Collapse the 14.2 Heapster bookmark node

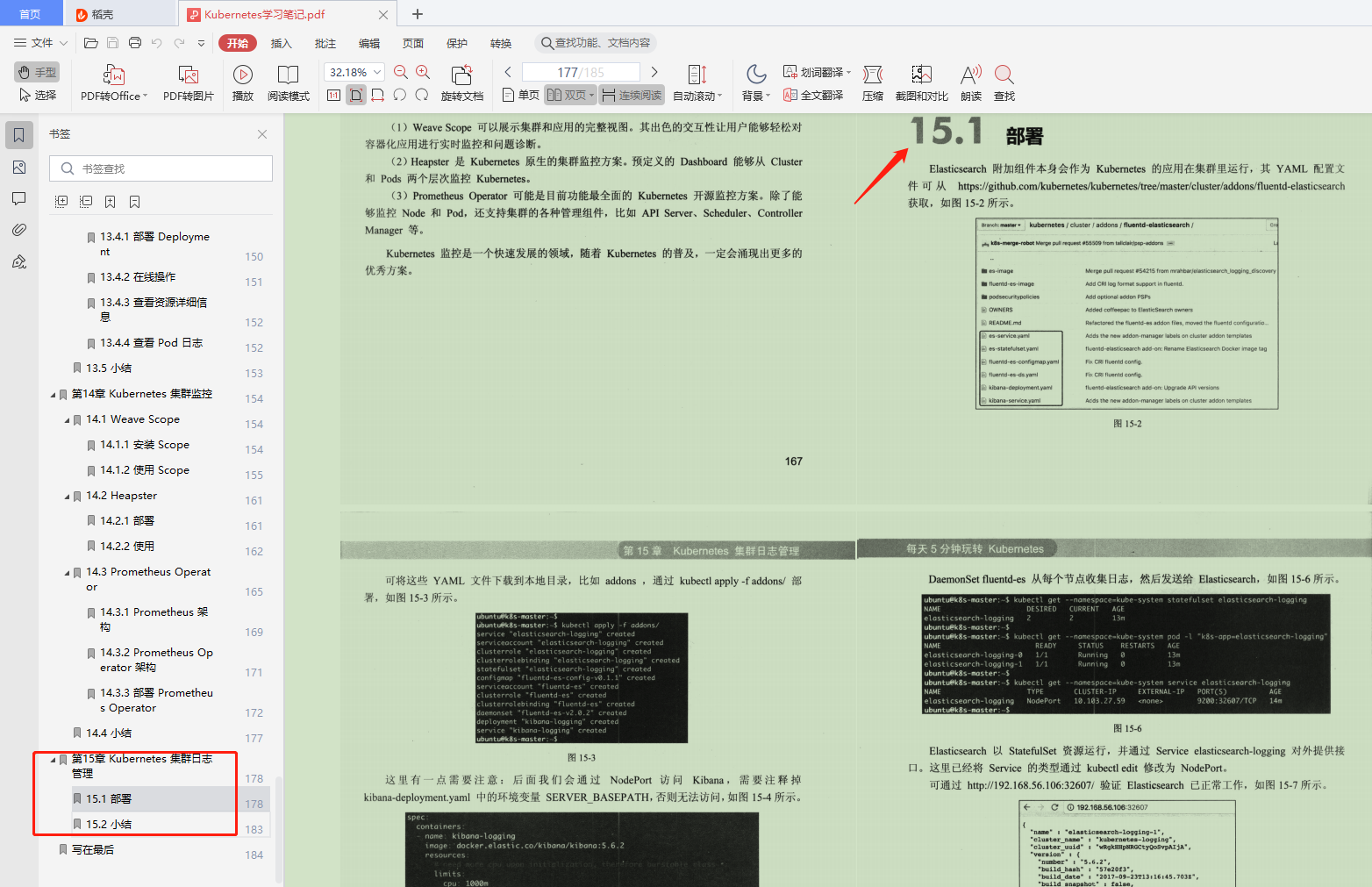(67, 497)
